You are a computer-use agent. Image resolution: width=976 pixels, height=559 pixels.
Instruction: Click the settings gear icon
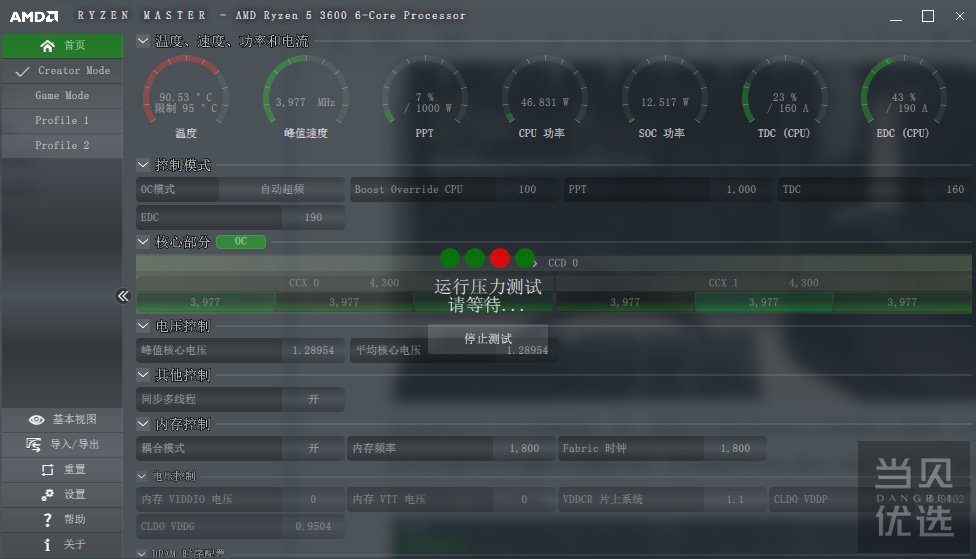tap(47, 494)
